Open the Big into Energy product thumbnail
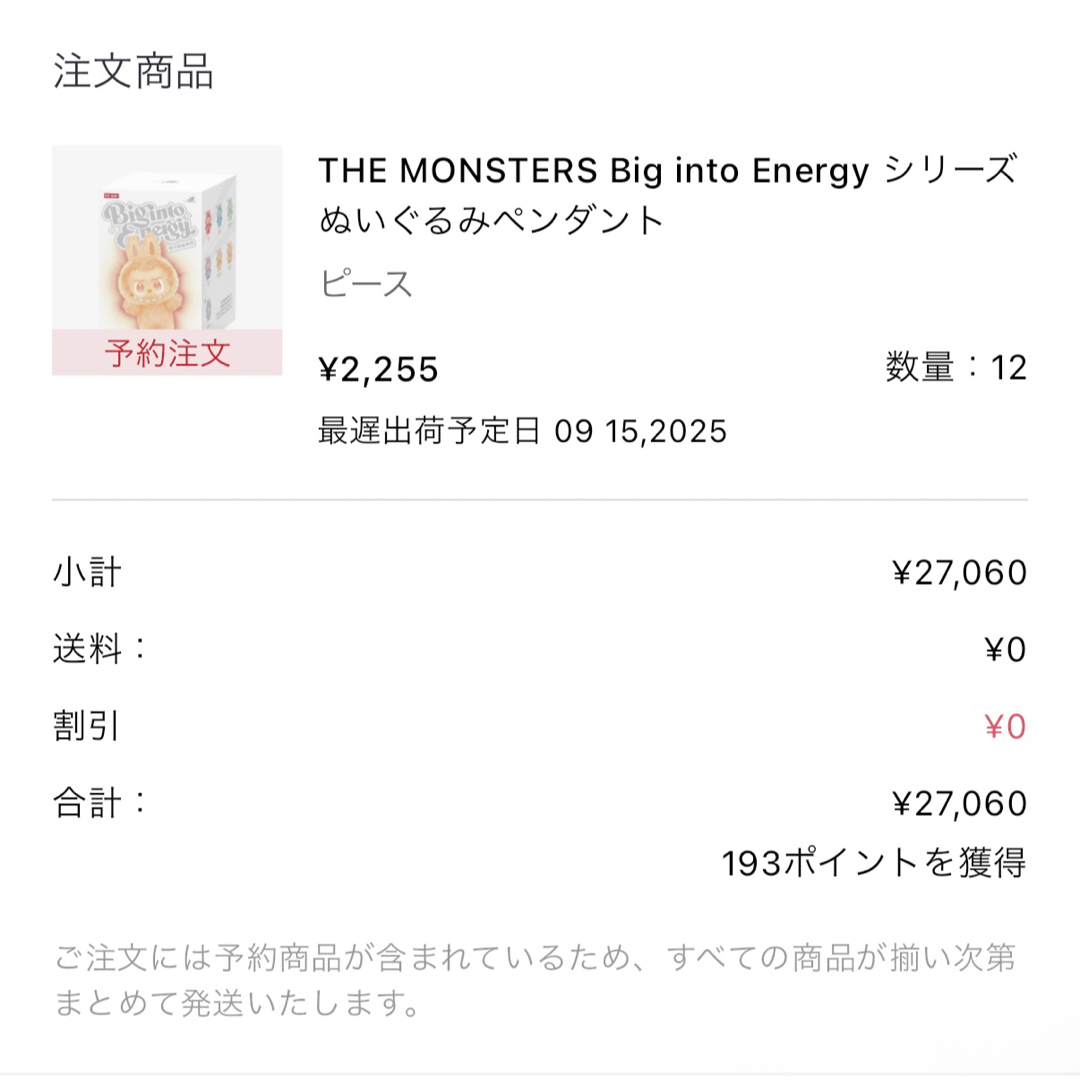This screenshot has width=1080, height=1080. (167, 260)
